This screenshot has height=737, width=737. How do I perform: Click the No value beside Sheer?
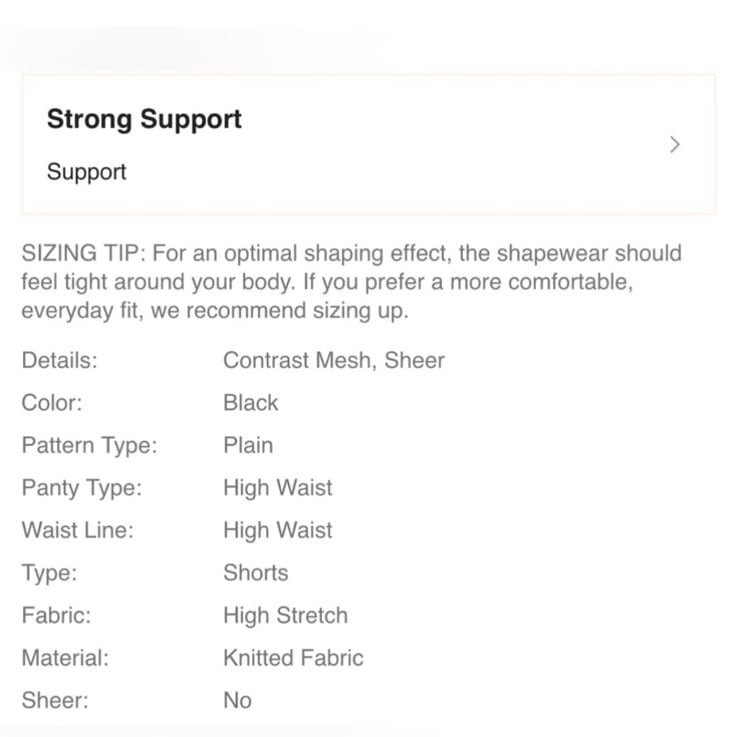[x=237, y=700]
